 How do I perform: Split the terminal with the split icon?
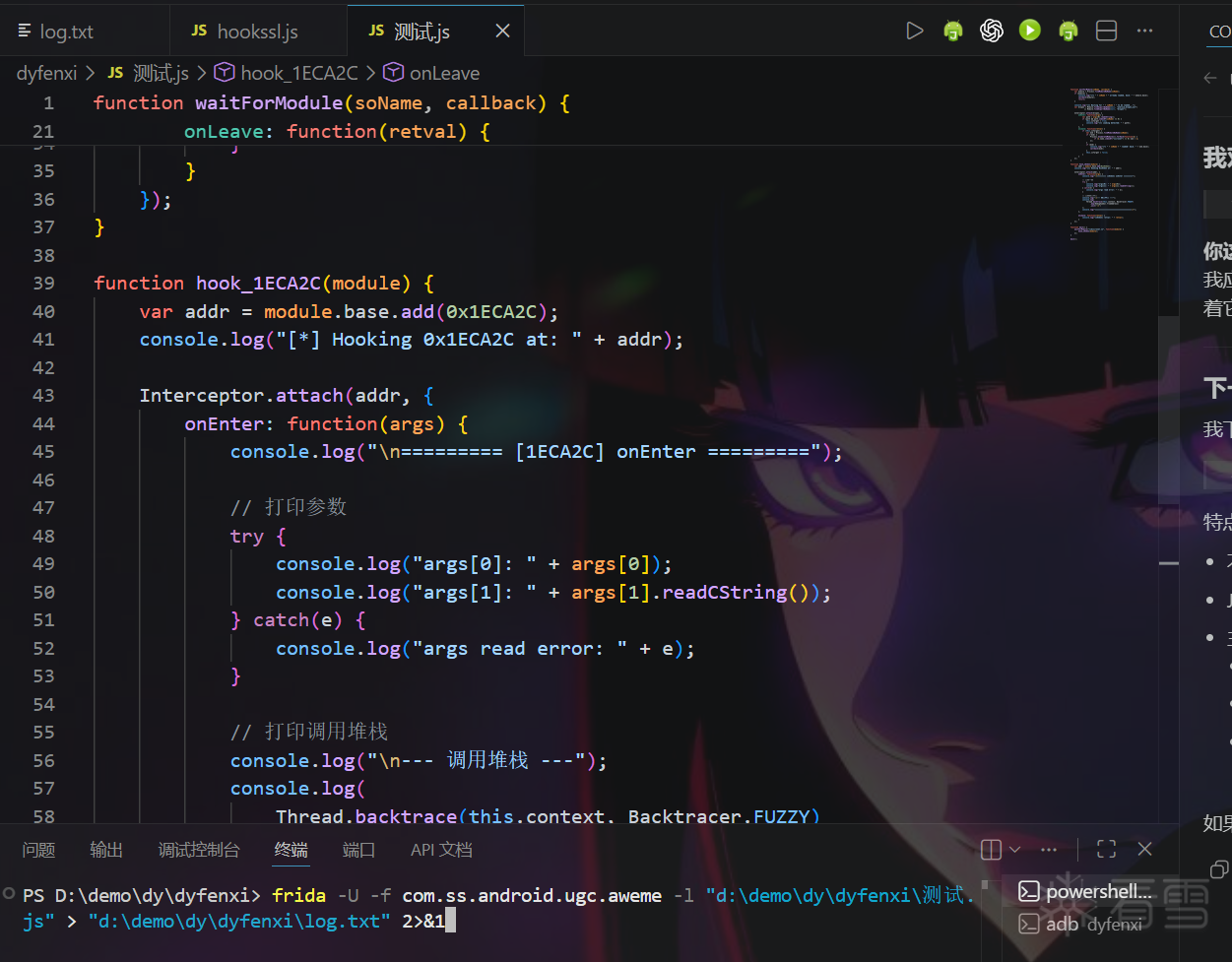(x=992, y=850)
